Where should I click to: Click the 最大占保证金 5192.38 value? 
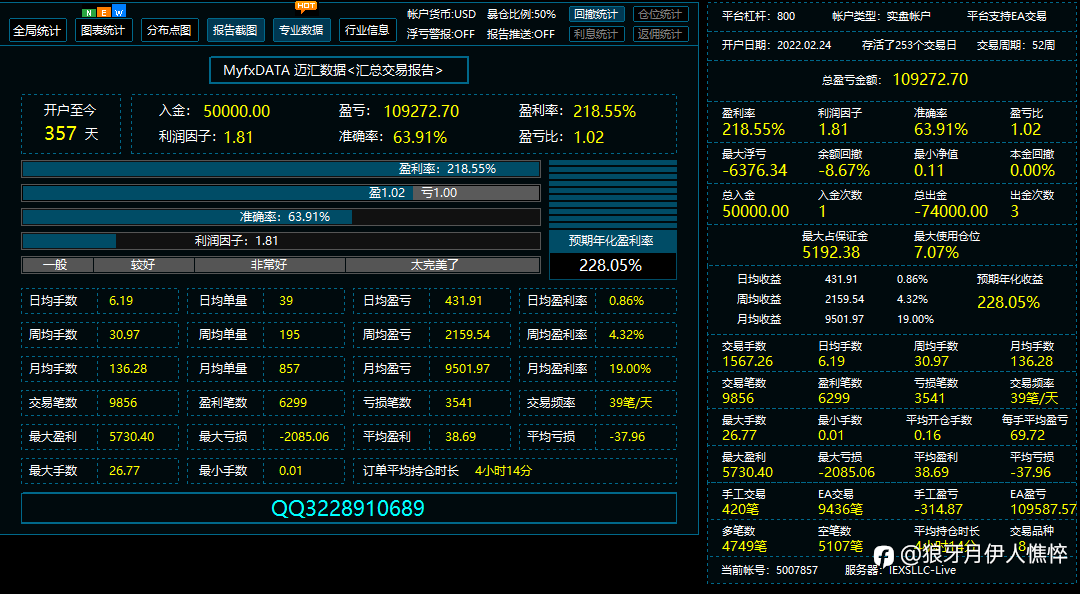tap(831, 253)
